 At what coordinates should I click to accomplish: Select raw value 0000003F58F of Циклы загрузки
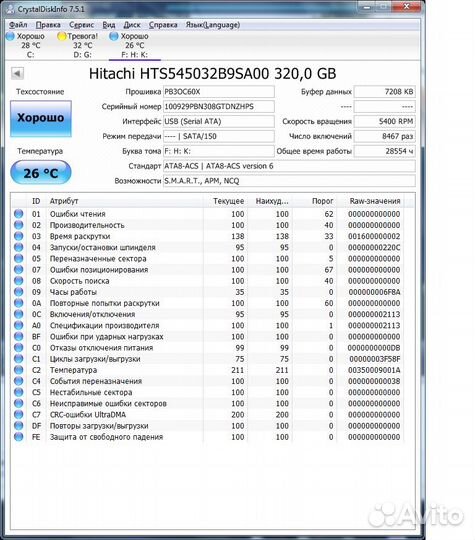coord(375,359)
